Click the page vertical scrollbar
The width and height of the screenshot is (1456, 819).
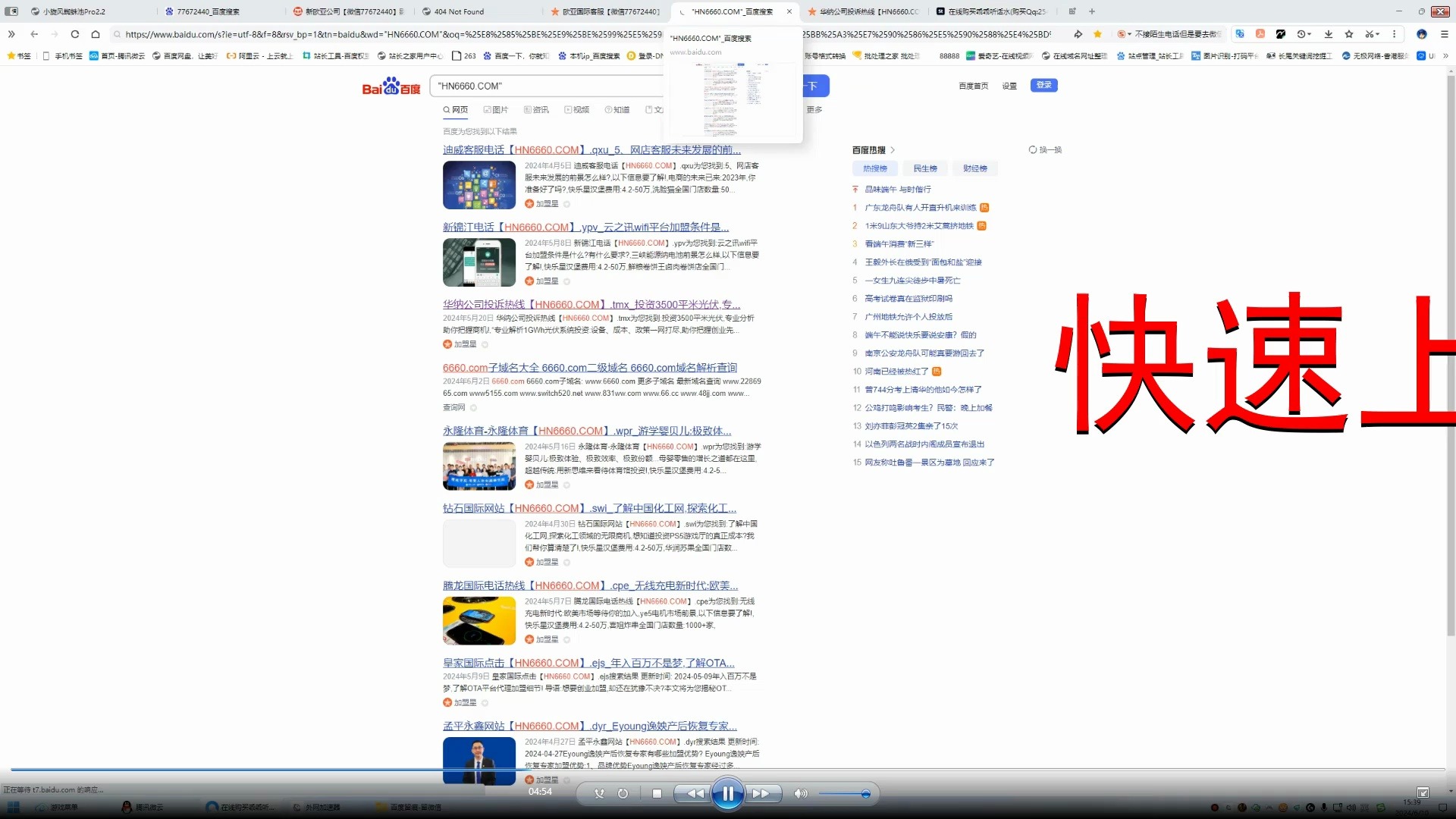click(1451, 356)
